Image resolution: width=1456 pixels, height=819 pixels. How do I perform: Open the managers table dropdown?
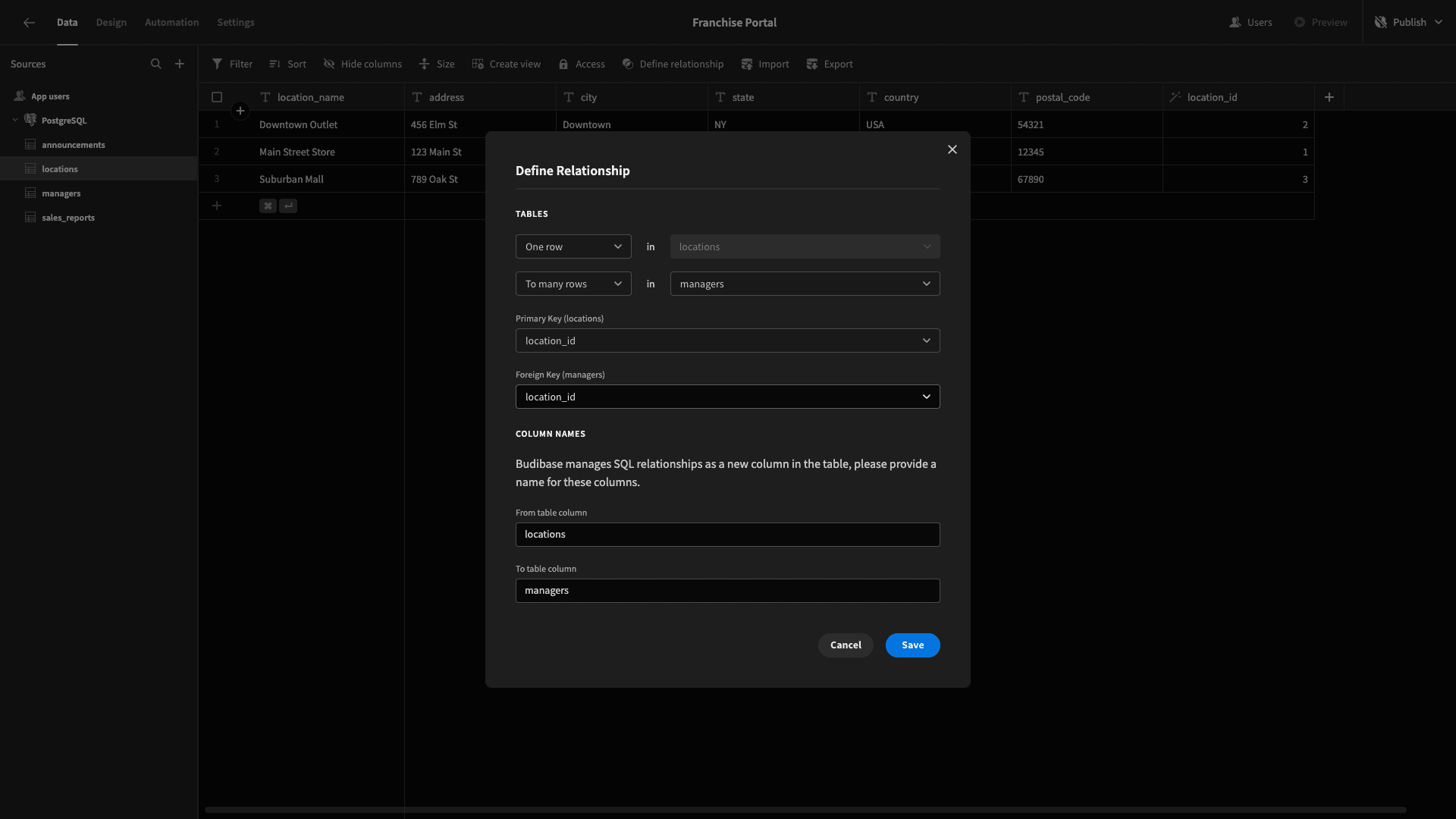click(805, 284)
